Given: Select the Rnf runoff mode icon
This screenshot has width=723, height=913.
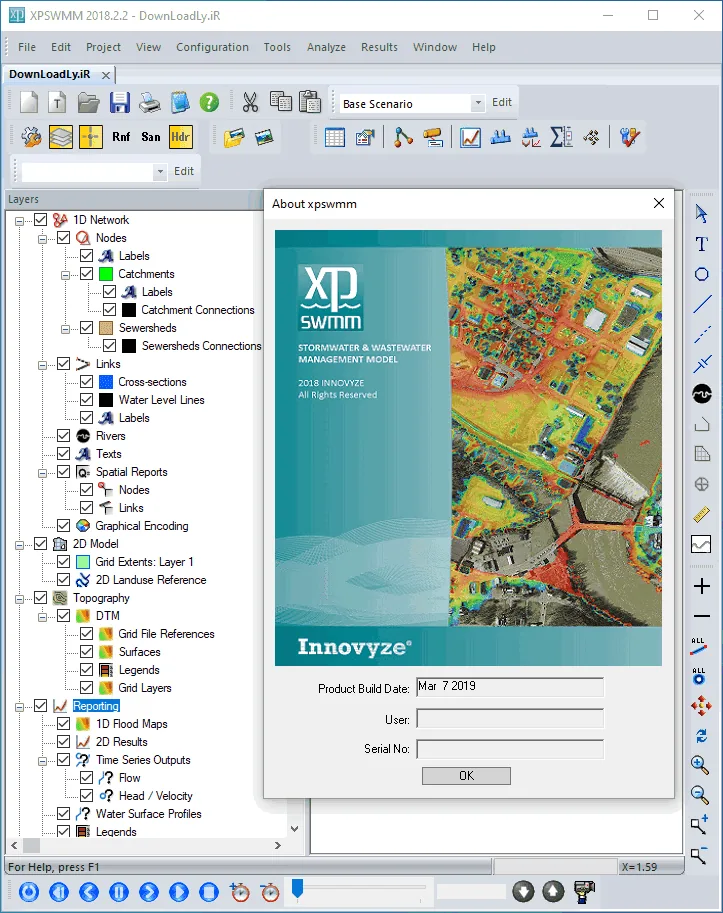Looking at the screenshot, I should coord(121,137).
